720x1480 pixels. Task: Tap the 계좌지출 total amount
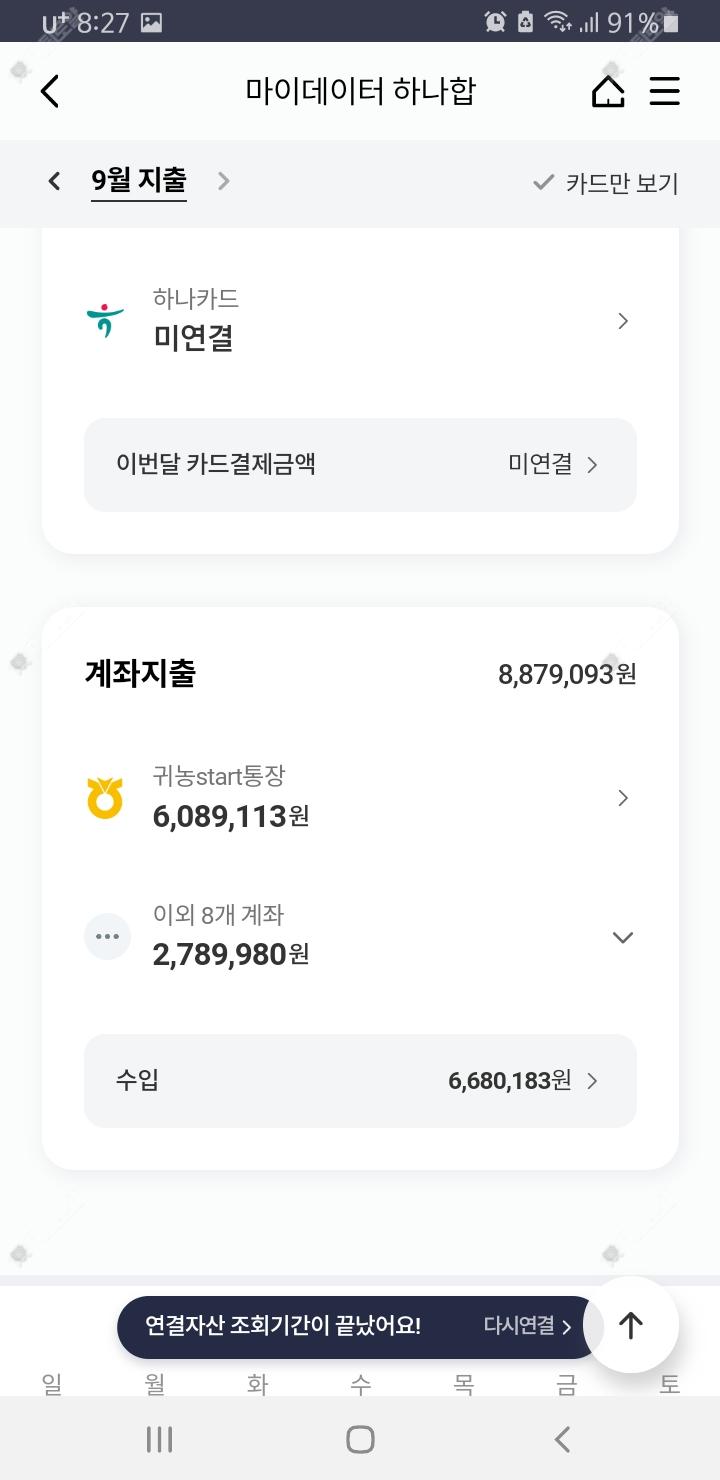click(x=567, y=674)
